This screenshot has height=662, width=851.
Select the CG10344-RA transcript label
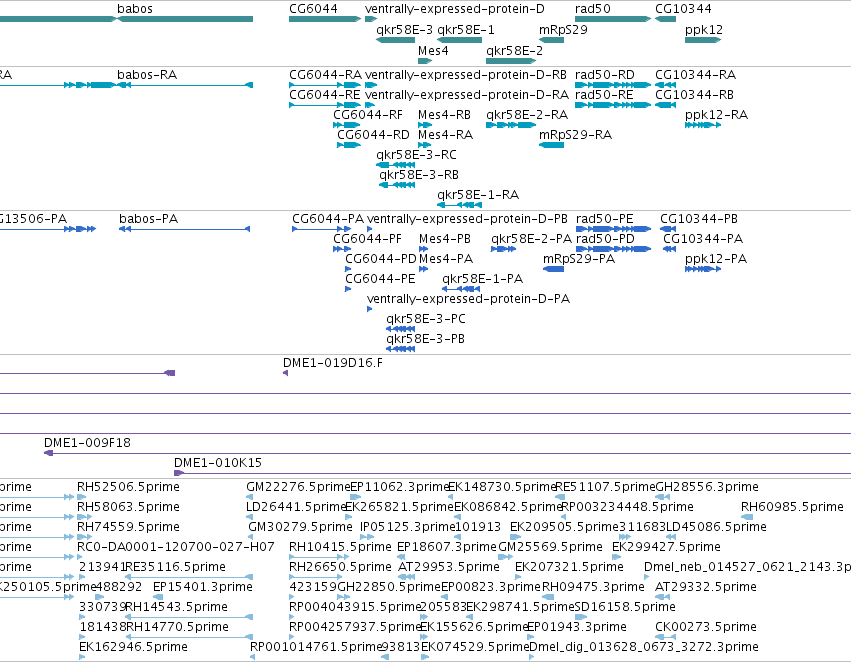click(695, 75)
